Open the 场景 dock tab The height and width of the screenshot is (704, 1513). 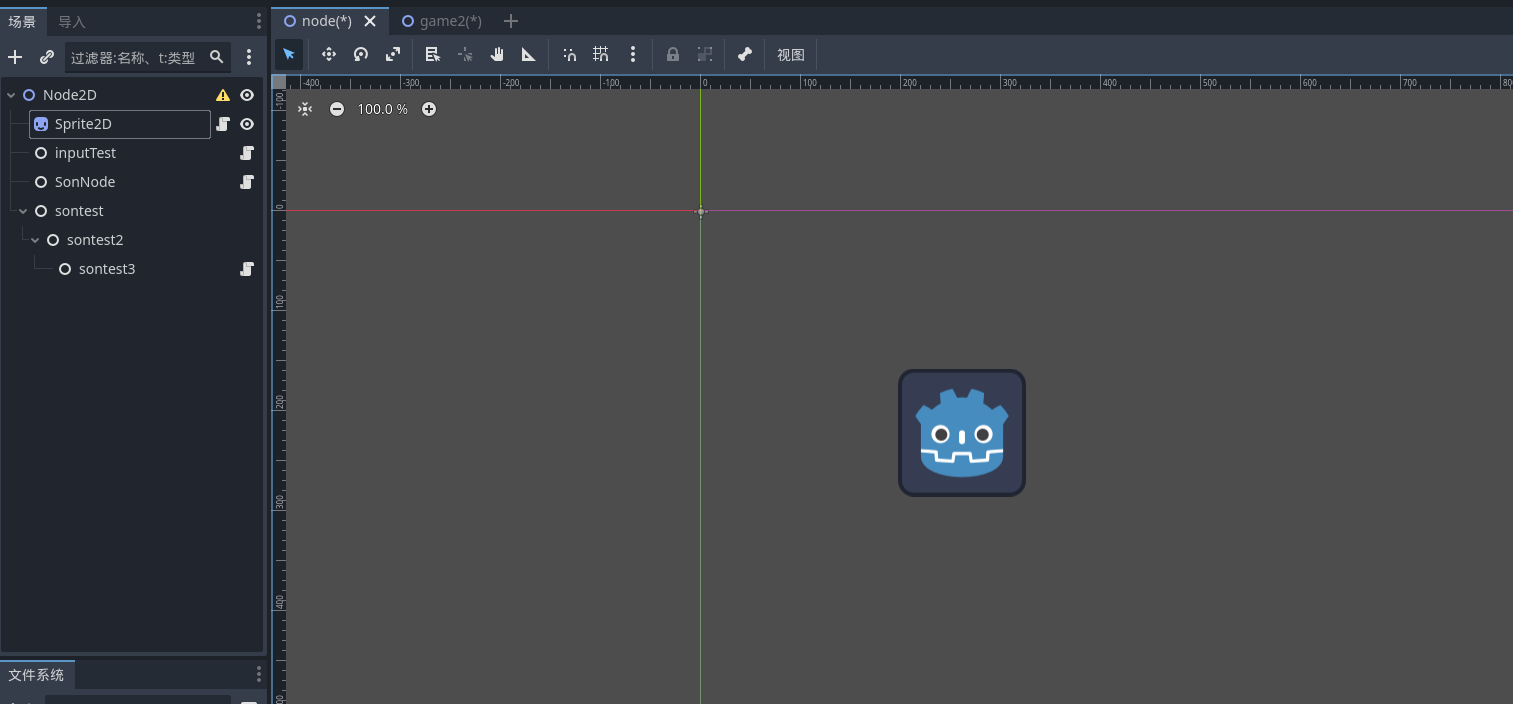(22, 21)
